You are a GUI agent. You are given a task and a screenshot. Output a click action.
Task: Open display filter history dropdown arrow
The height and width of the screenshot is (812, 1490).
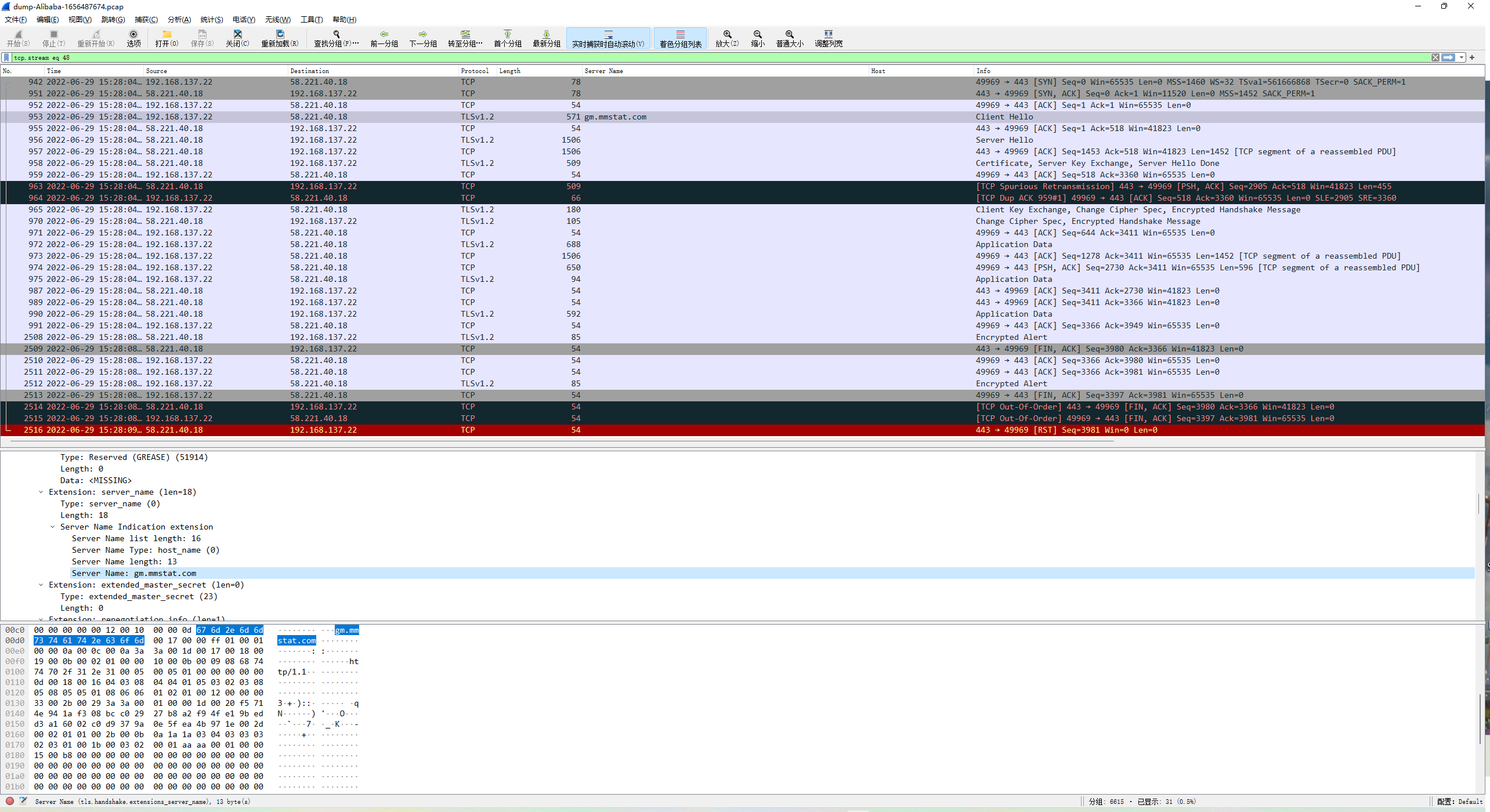[1462, 57]
